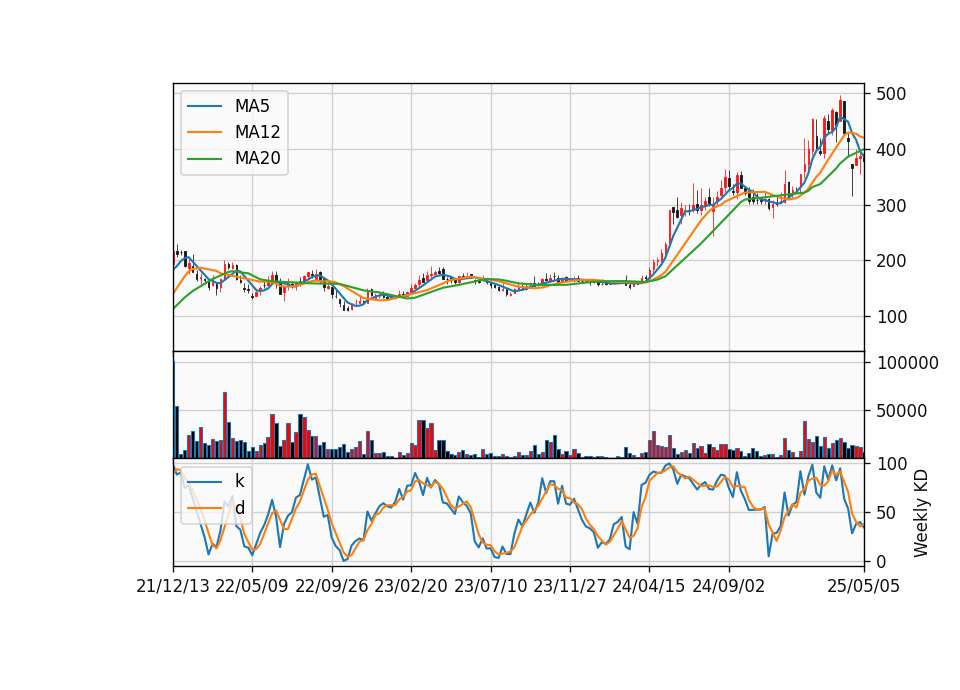The width and height of the screenshot is (960, 690).
Task: Click the 50000 volume axis label
Action: pyautogui.click(x=901, y=411)
